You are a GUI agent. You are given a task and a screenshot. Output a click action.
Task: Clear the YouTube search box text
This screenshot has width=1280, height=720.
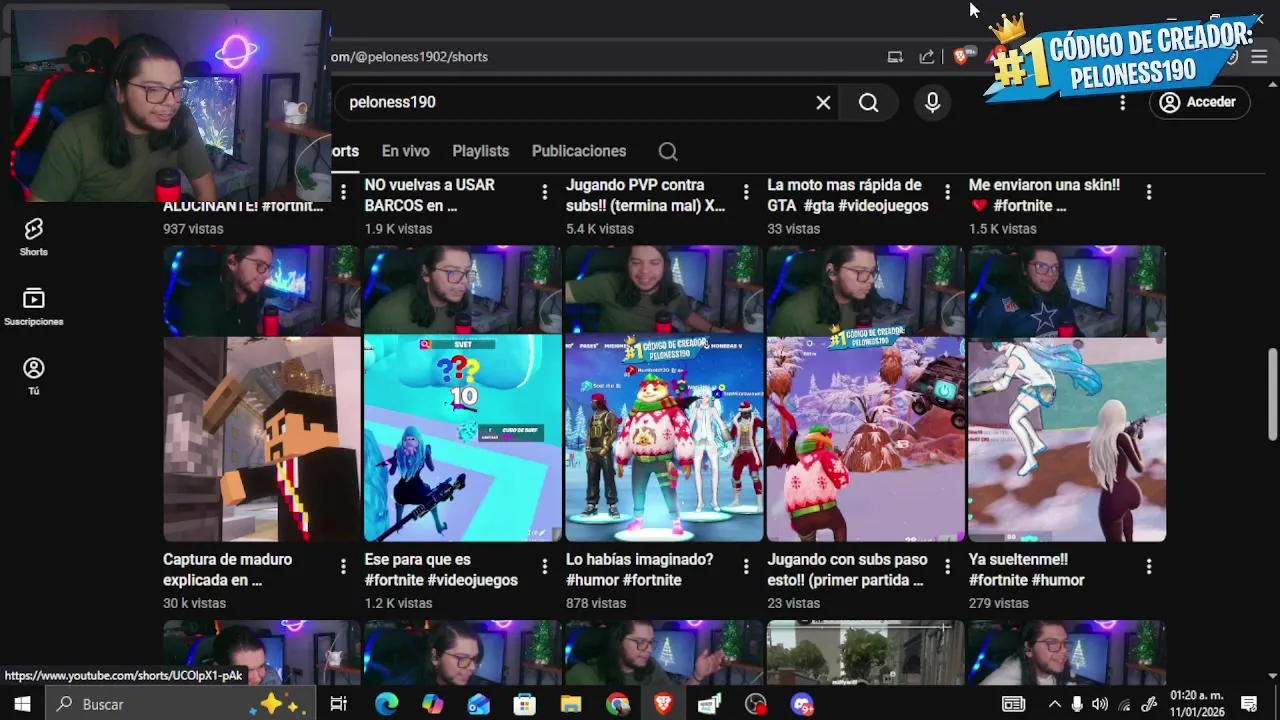pos(823,102)
